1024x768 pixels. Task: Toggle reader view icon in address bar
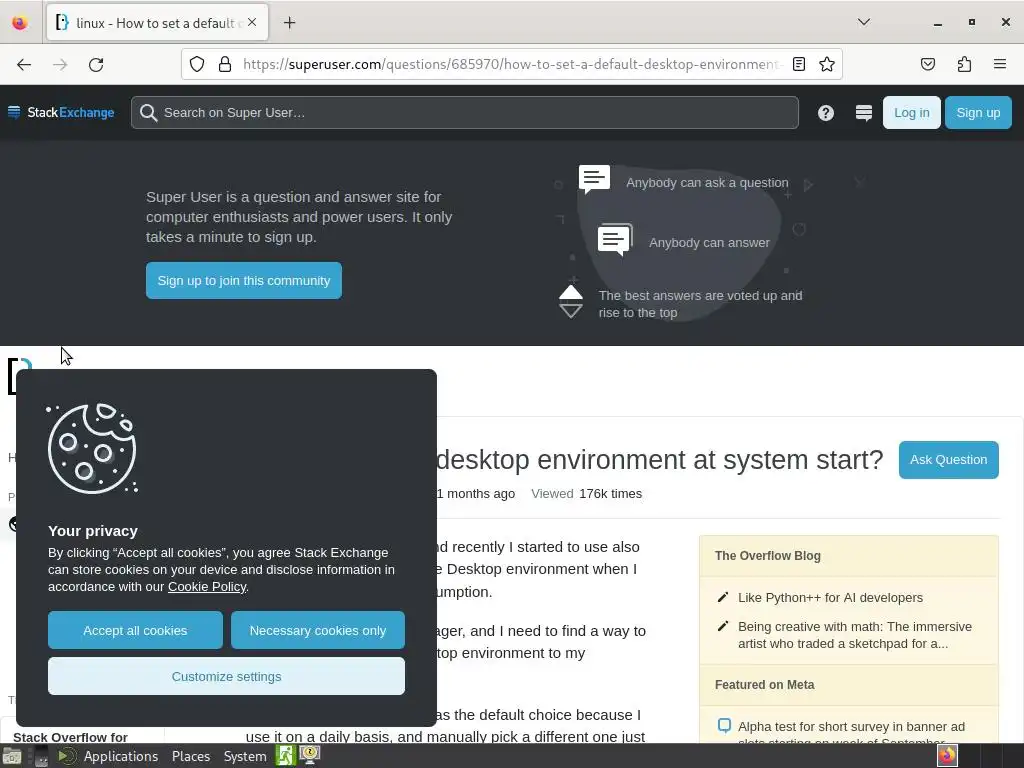click(799, 64)
